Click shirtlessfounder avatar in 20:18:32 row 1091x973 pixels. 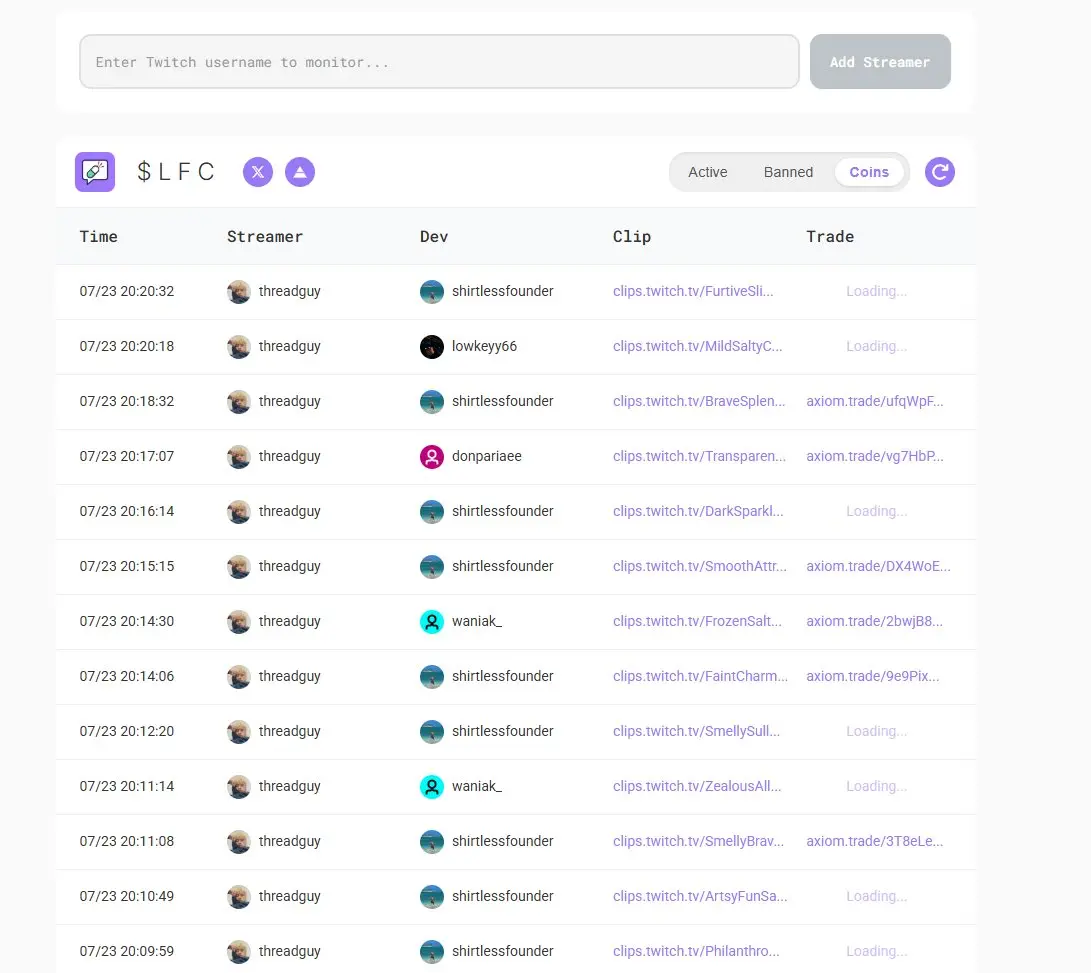click(x=431, y=402)
